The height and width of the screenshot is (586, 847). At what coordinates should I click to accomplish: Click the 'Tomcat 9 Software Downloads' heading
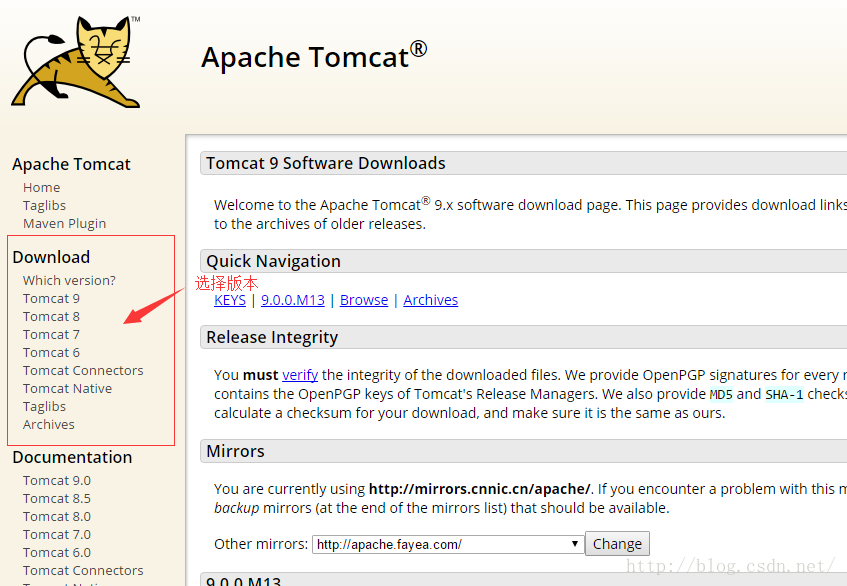click(x=326, y=163)
